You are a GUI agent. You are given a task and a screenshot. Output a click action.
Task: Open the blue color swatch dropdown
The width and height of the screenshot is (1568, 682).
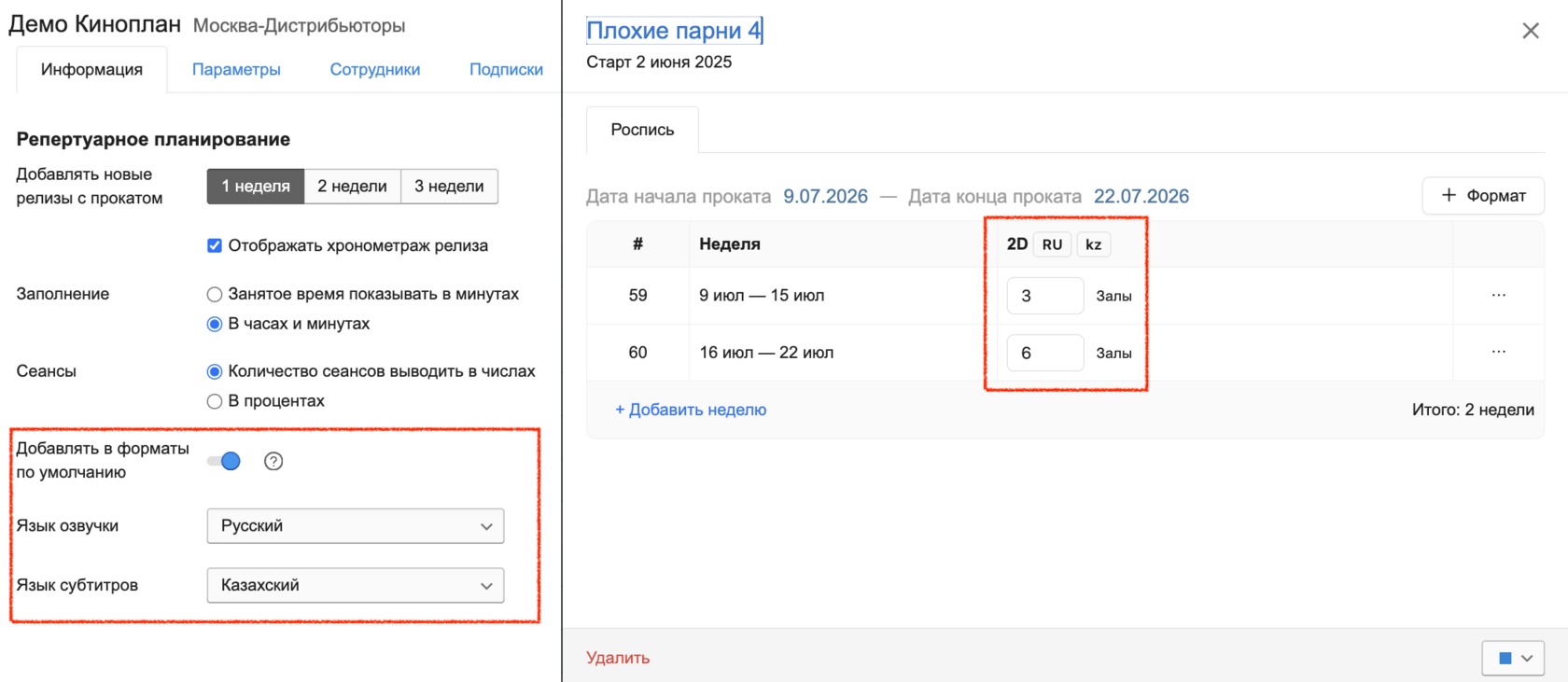pos(1513,658)
